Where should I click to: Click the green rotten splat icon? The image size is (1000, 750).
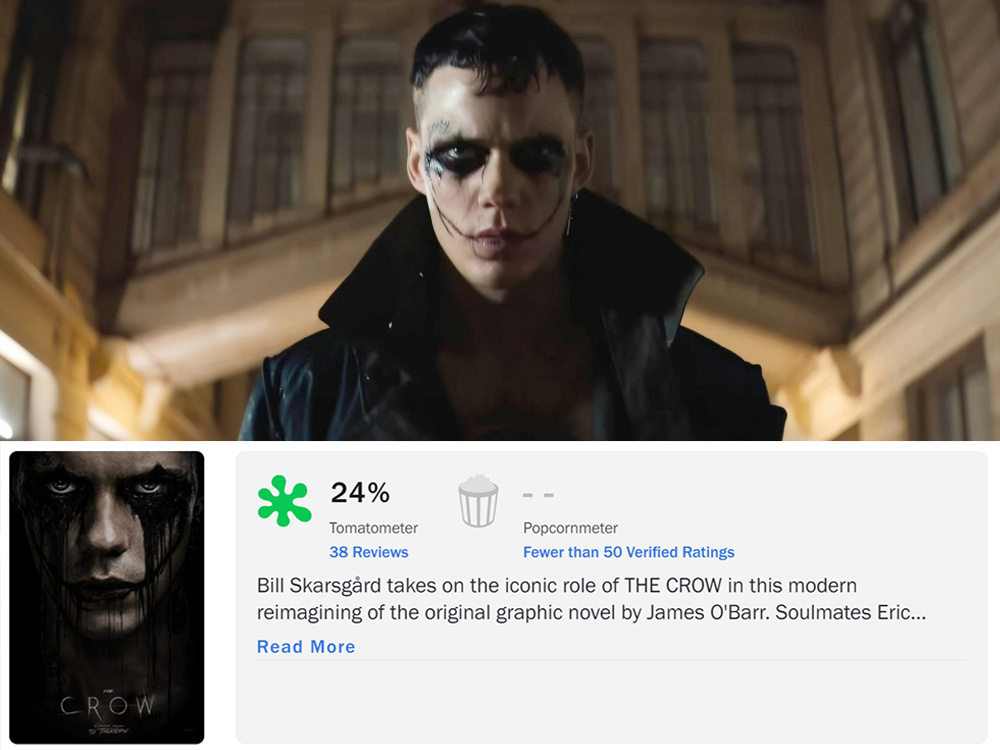(x=284, y=501)
